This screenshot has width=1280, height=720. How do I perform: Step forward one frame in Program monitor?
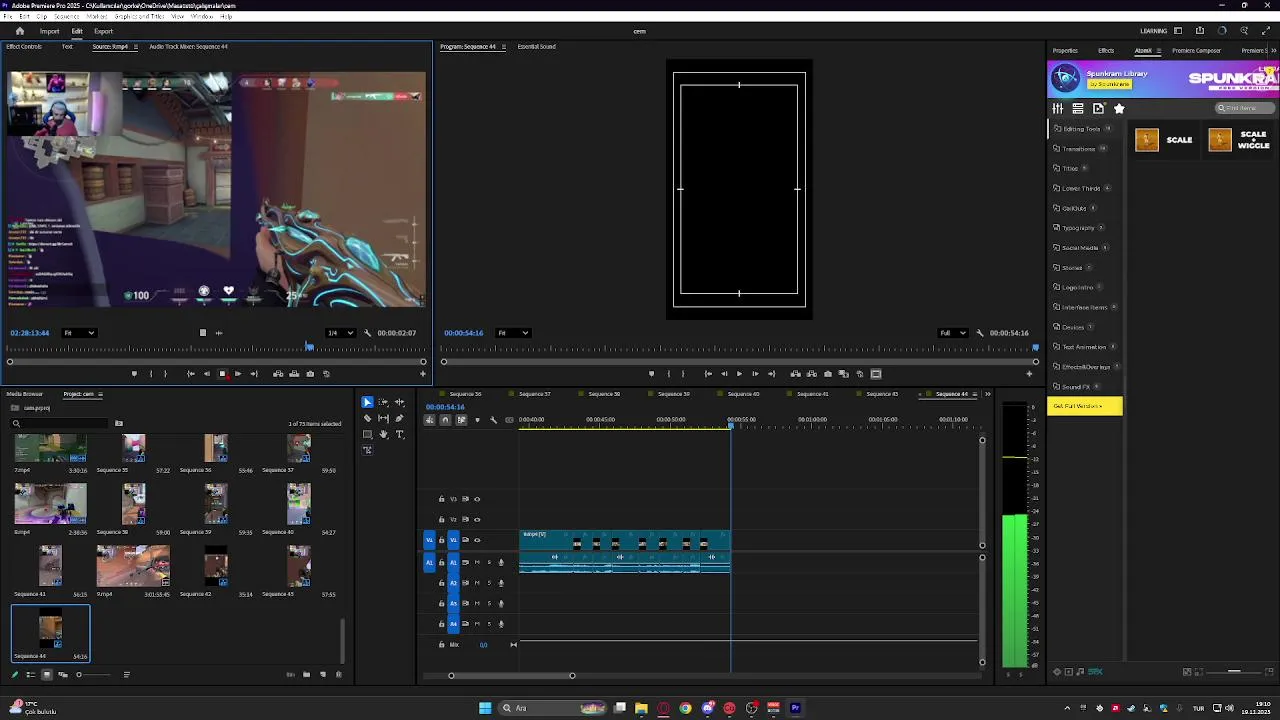pyautogui.click(x=755, y=374)
